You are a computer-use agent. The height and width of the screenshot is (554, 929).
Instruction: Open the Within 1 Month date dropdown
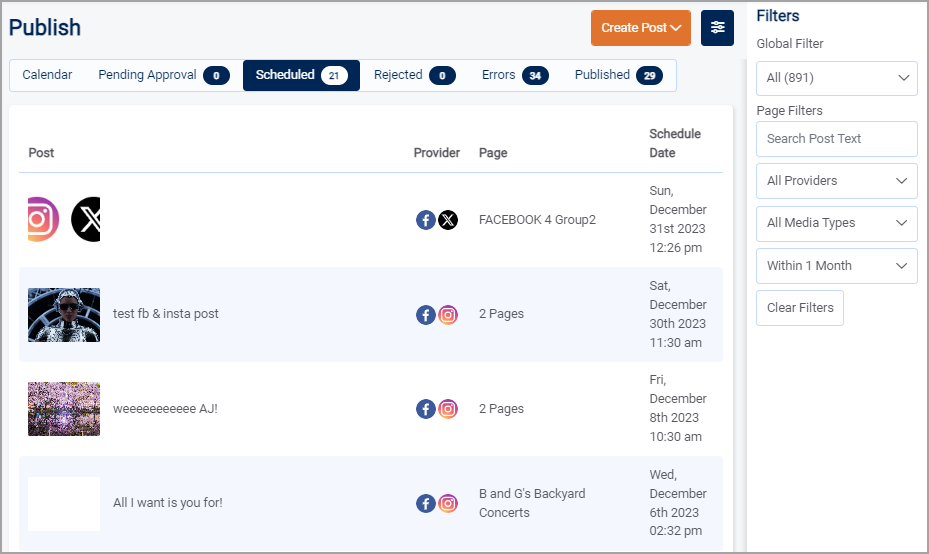coord(837,266)
